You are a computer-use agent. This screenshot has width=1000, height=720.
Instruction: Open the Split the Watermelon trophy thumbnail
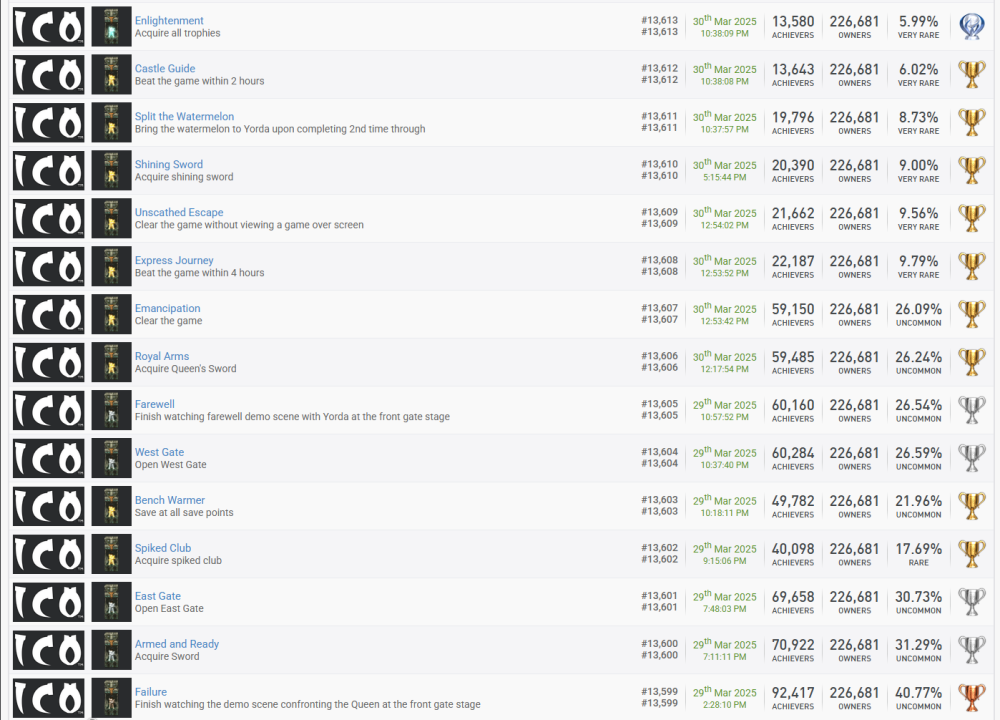pos(111,123)
